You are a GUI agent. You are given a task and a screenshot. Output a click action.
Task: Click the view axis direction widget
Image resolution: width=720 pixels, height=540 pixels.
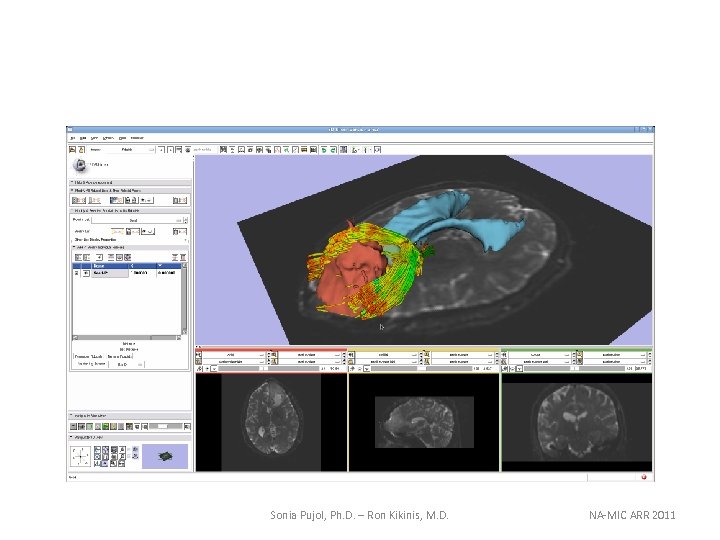81,456
